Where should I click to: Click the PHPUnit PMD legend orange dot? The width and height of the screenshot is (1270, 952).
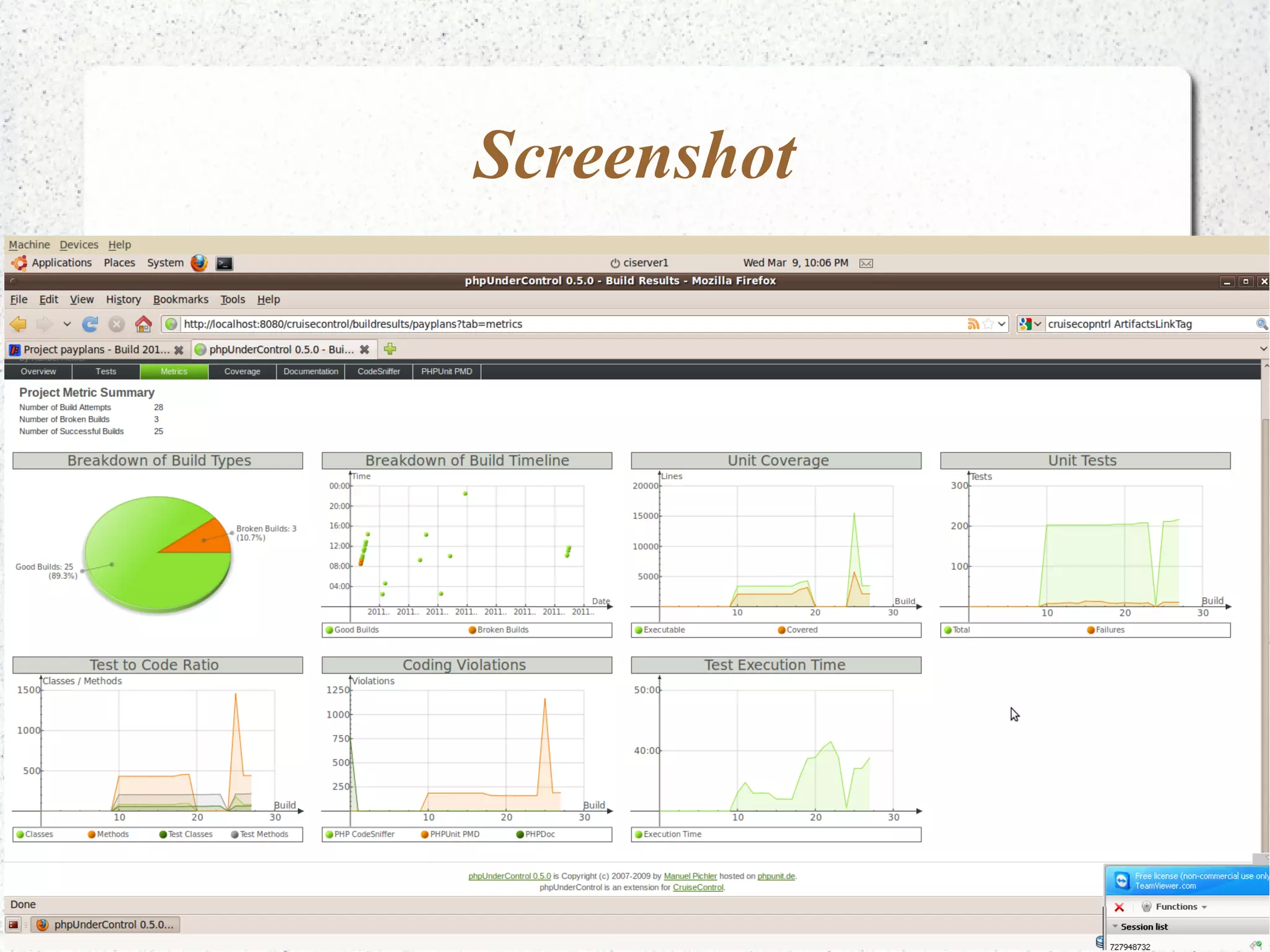425,835
